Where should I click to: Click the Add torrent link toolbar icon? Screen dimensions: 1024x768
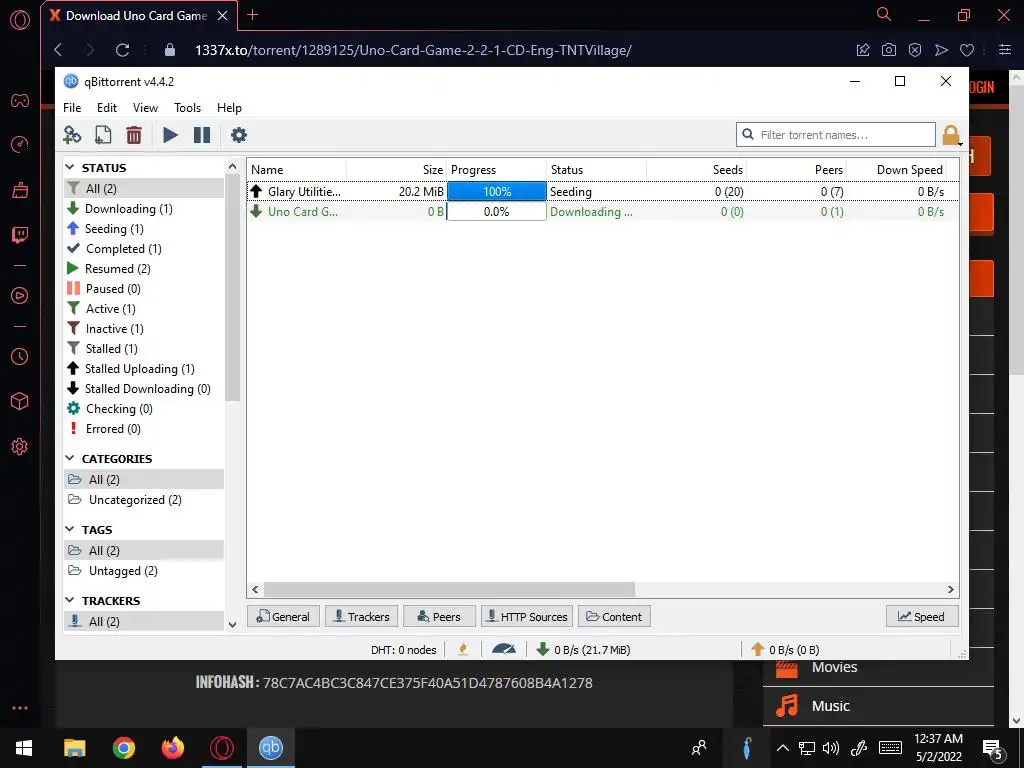[x=72, y=135]
